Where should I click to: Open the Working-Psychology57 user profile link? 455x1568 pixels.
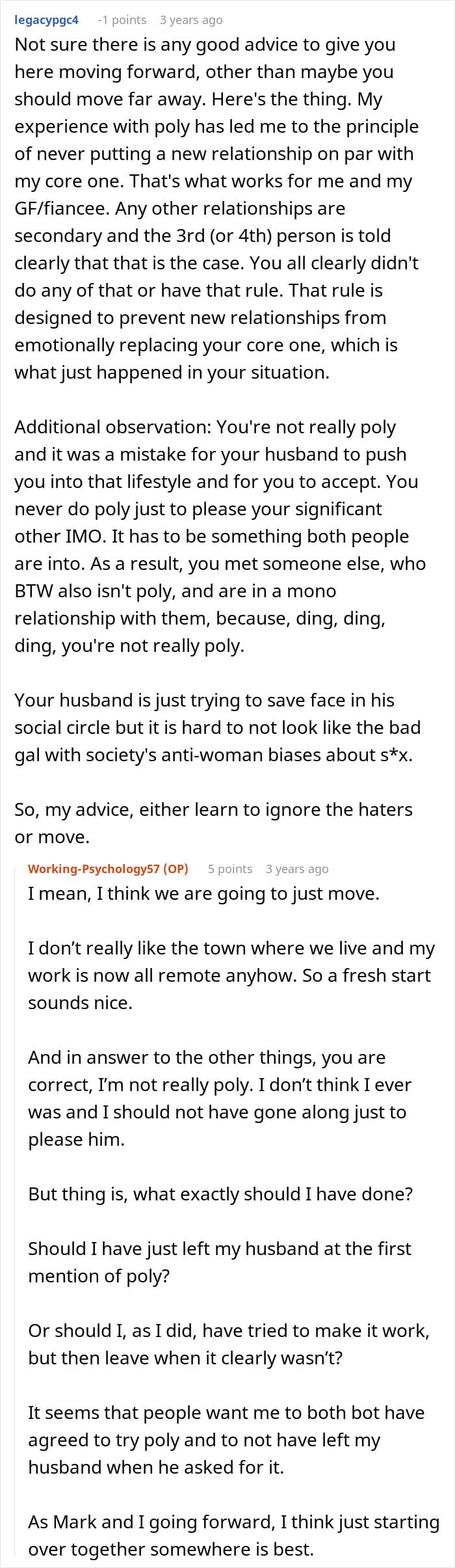93,869
